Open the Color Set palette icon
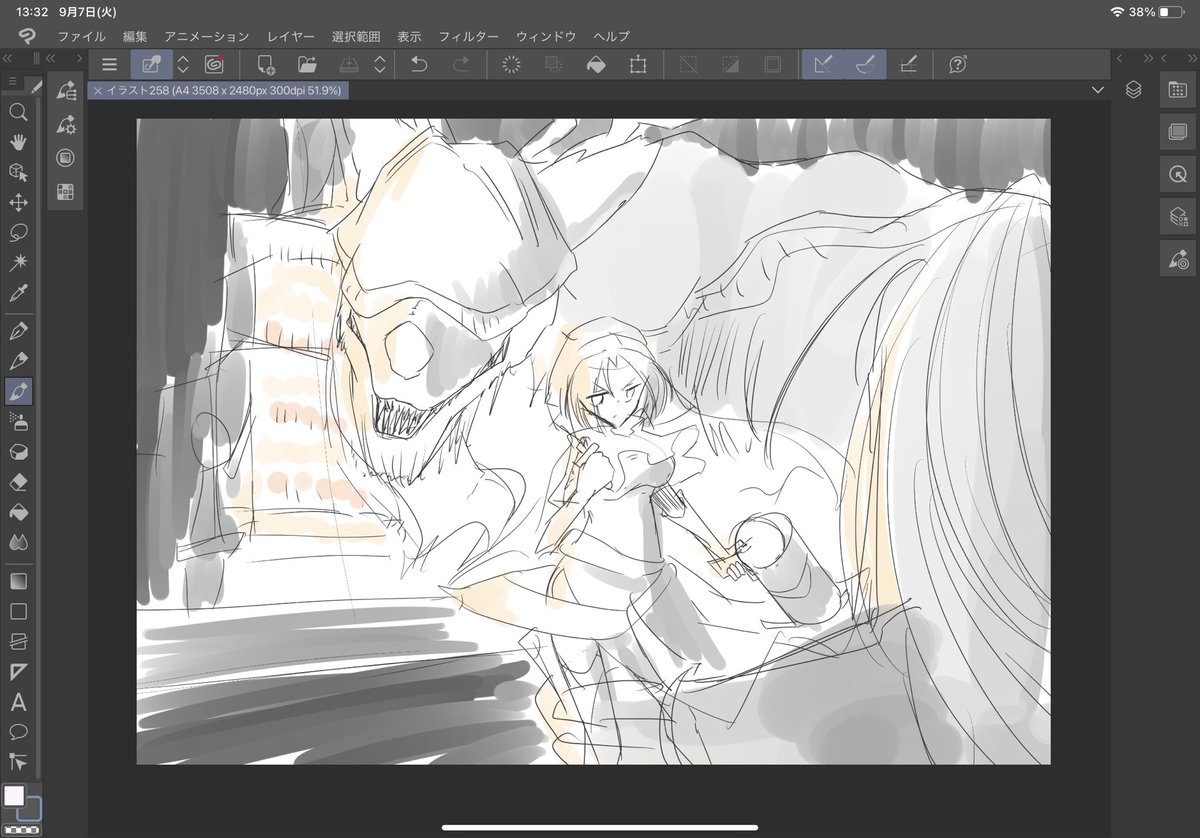The height and width of the screenshot is (838, 1200). click(x=66, y=191)
